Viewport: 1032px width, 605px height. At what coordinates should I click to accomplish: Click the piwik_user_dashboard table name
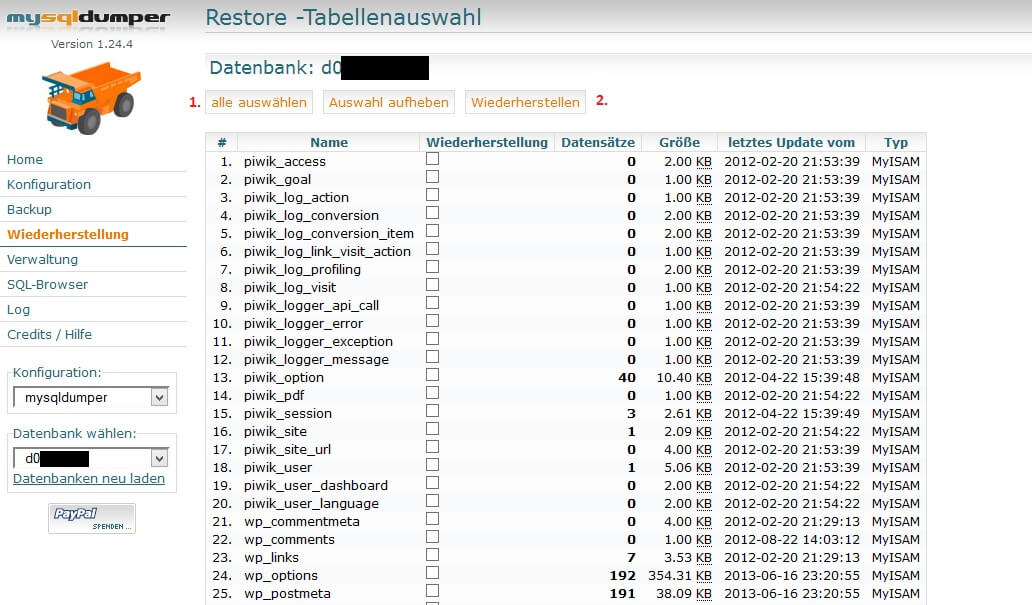[316, 485]
